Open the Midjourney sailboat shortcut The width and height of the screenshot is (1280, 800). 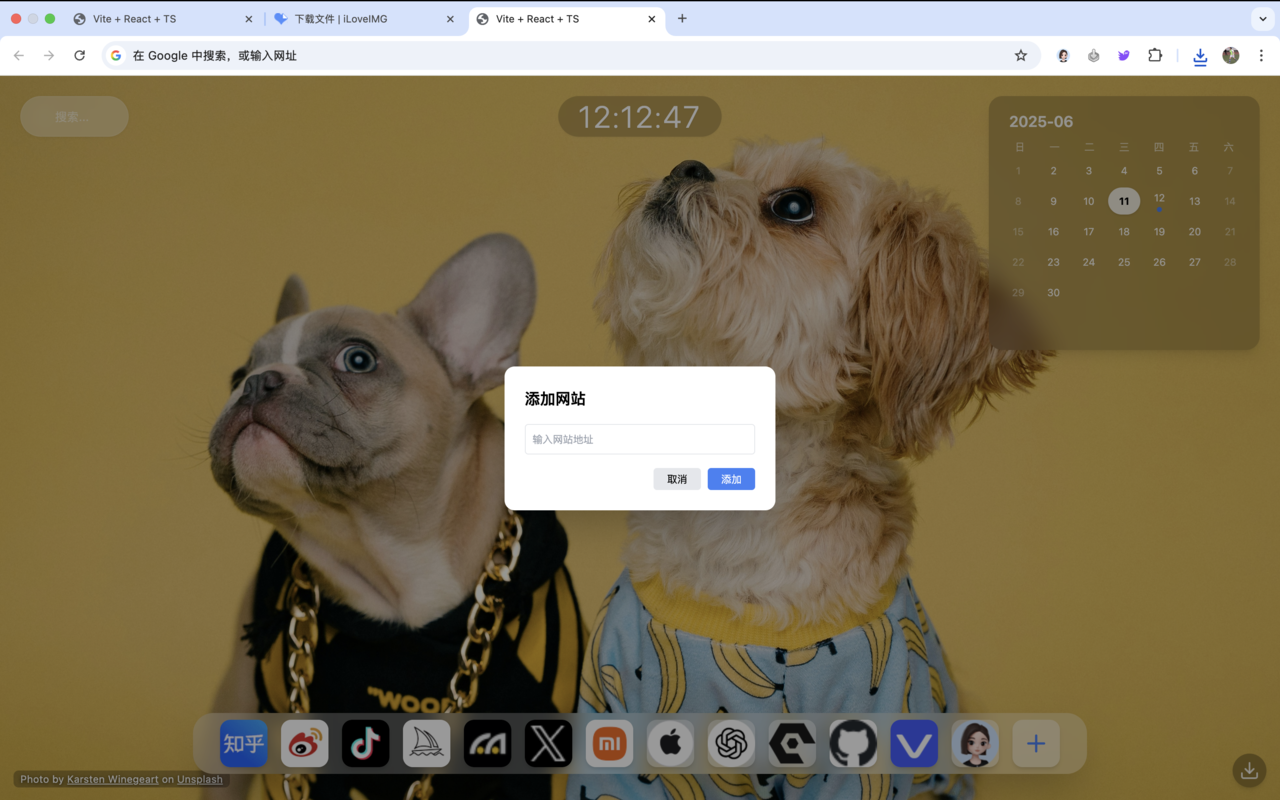[x=427, y=743]
